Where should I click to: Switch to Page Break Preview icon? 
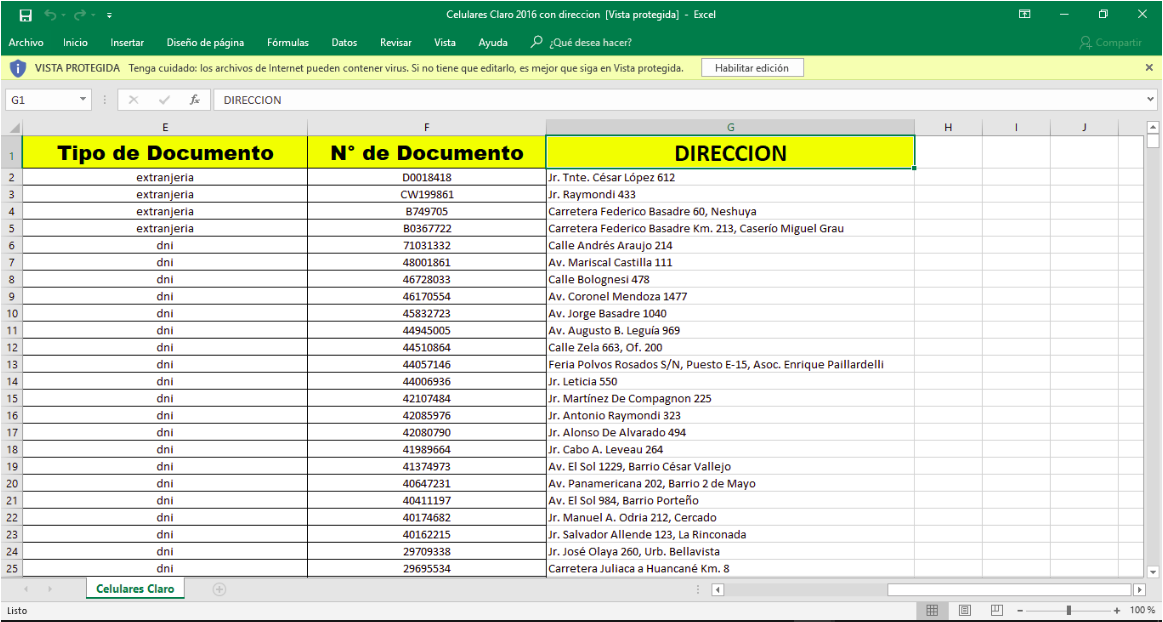coord(997,610)
